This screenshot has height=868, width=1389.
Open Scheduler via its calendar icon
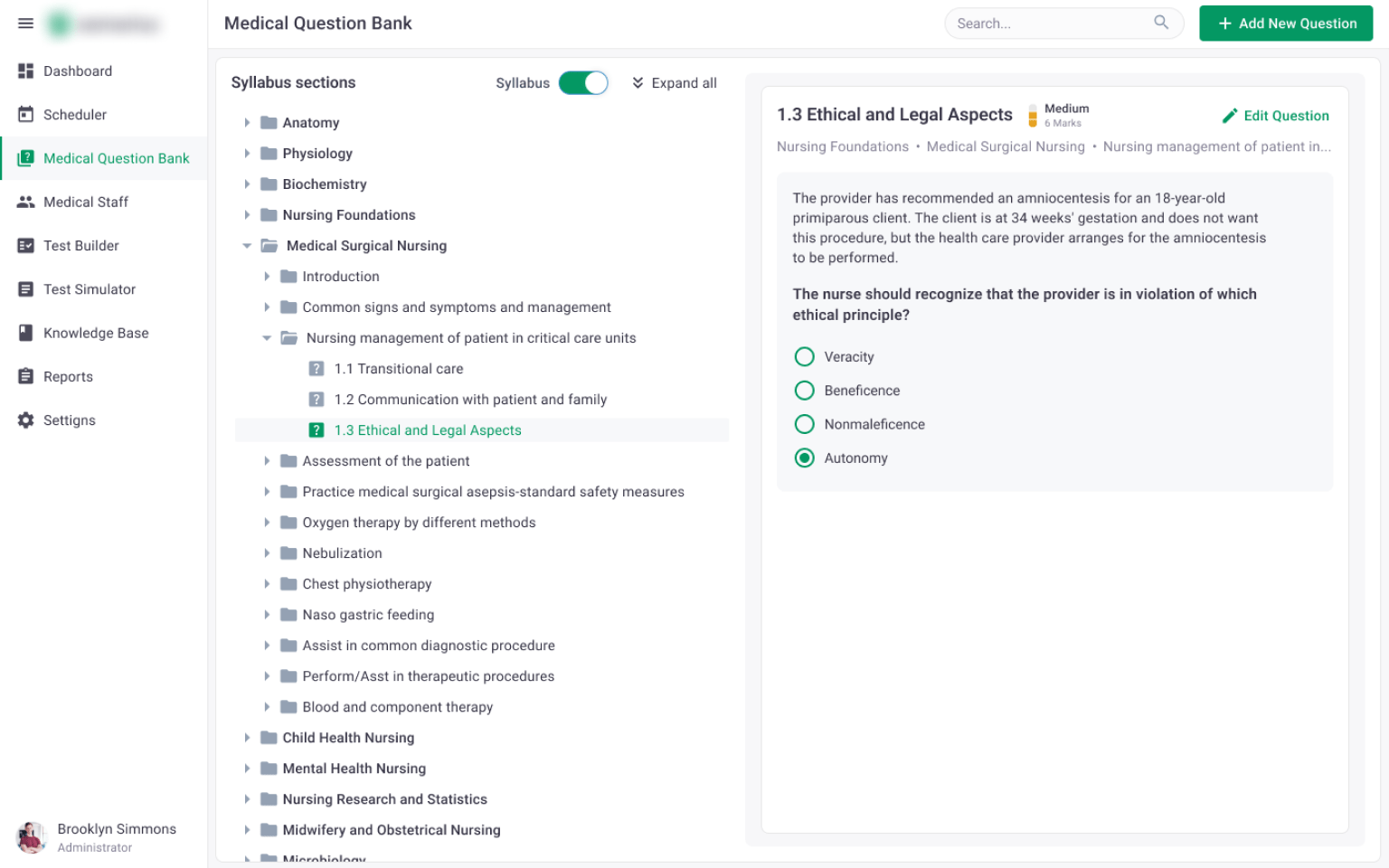pos(25,114)
